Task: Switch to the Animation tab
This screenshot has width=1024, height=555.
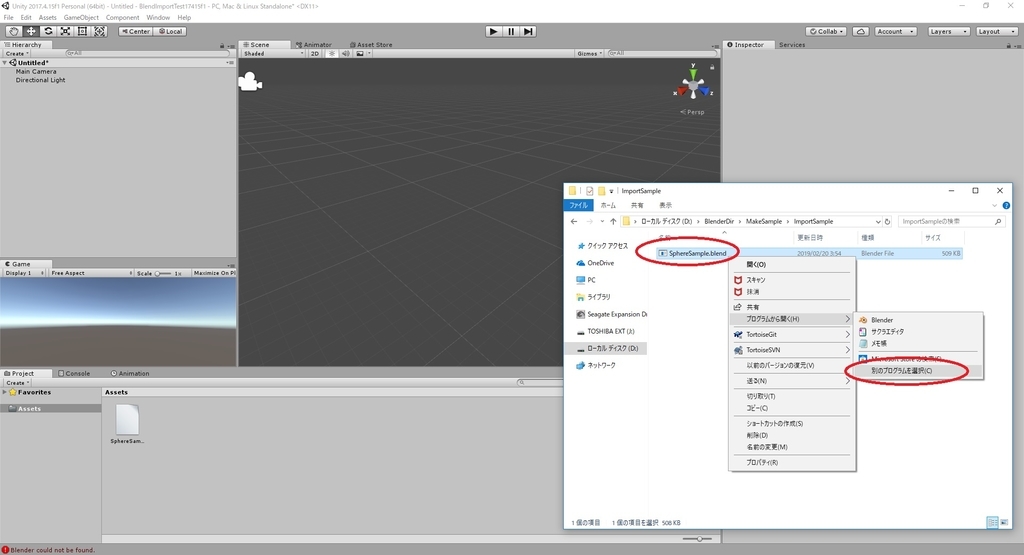Action: click(x=130, y=373)
